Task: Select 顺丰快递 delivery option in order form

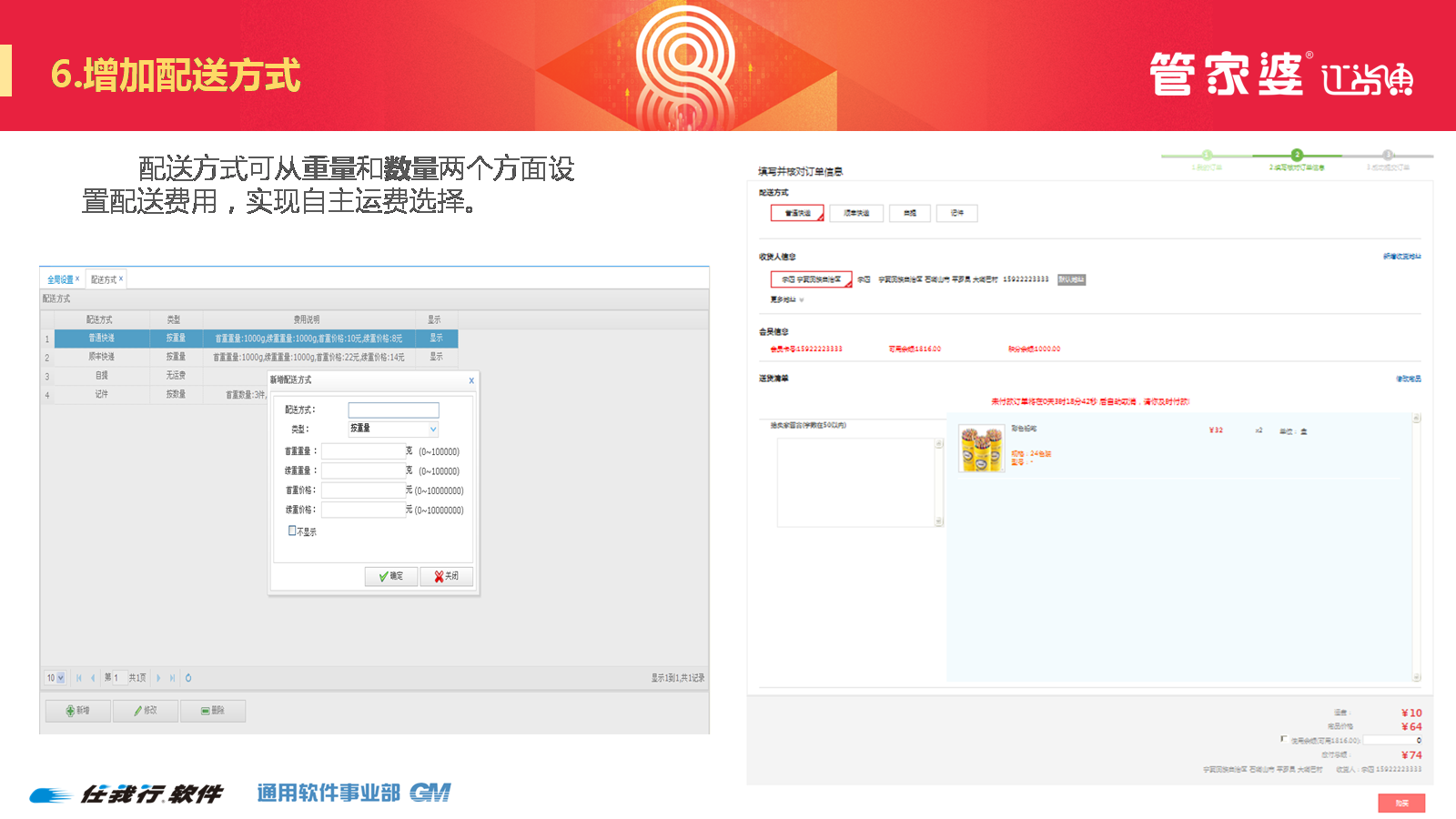Action: coord(856,213)
